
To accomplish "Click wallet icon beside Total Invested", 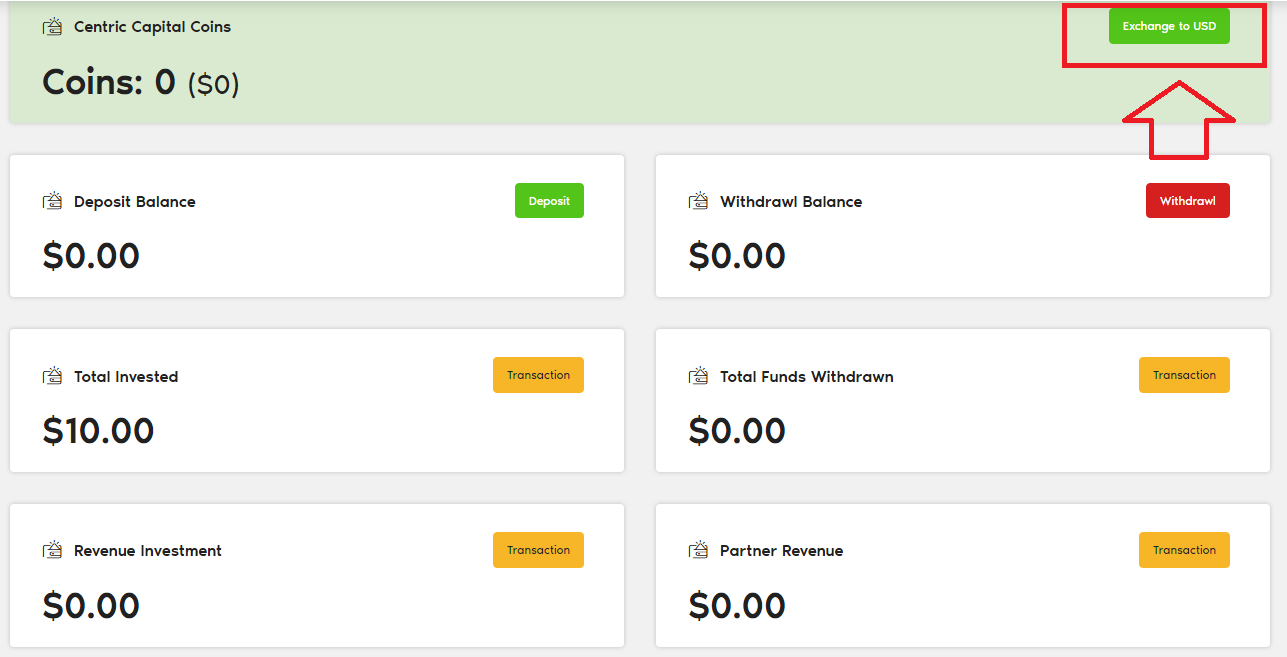I will (52, 377).
